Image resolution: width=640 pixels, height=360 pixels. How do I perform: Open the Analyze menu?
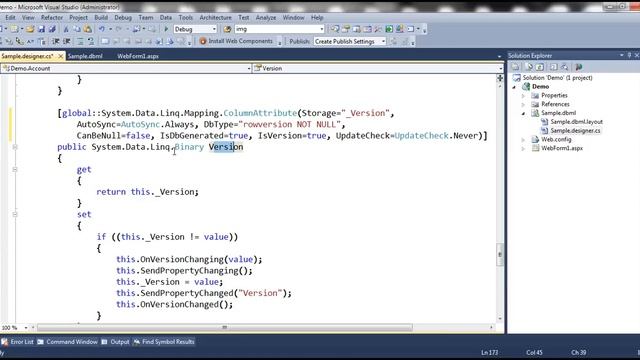click(x=266, y=18)
